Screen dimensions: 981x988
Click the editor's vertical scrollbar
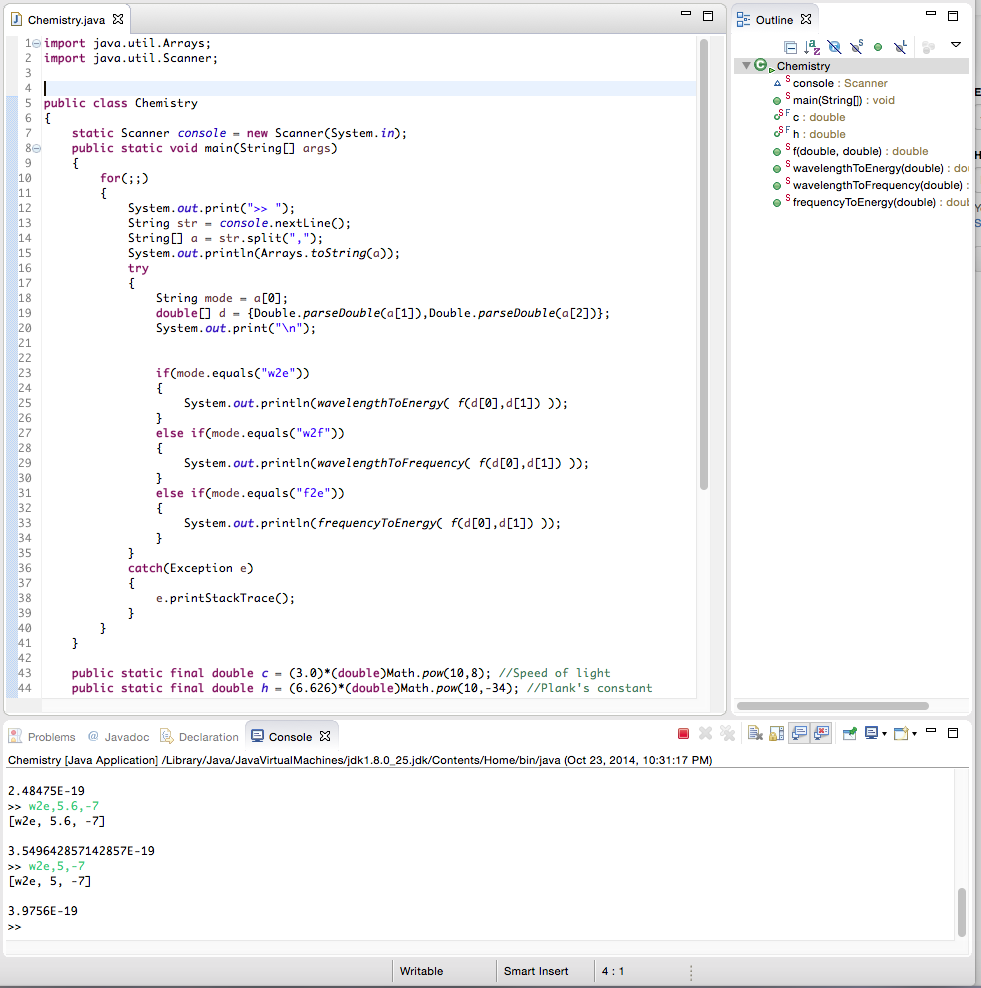click(704, 260)
